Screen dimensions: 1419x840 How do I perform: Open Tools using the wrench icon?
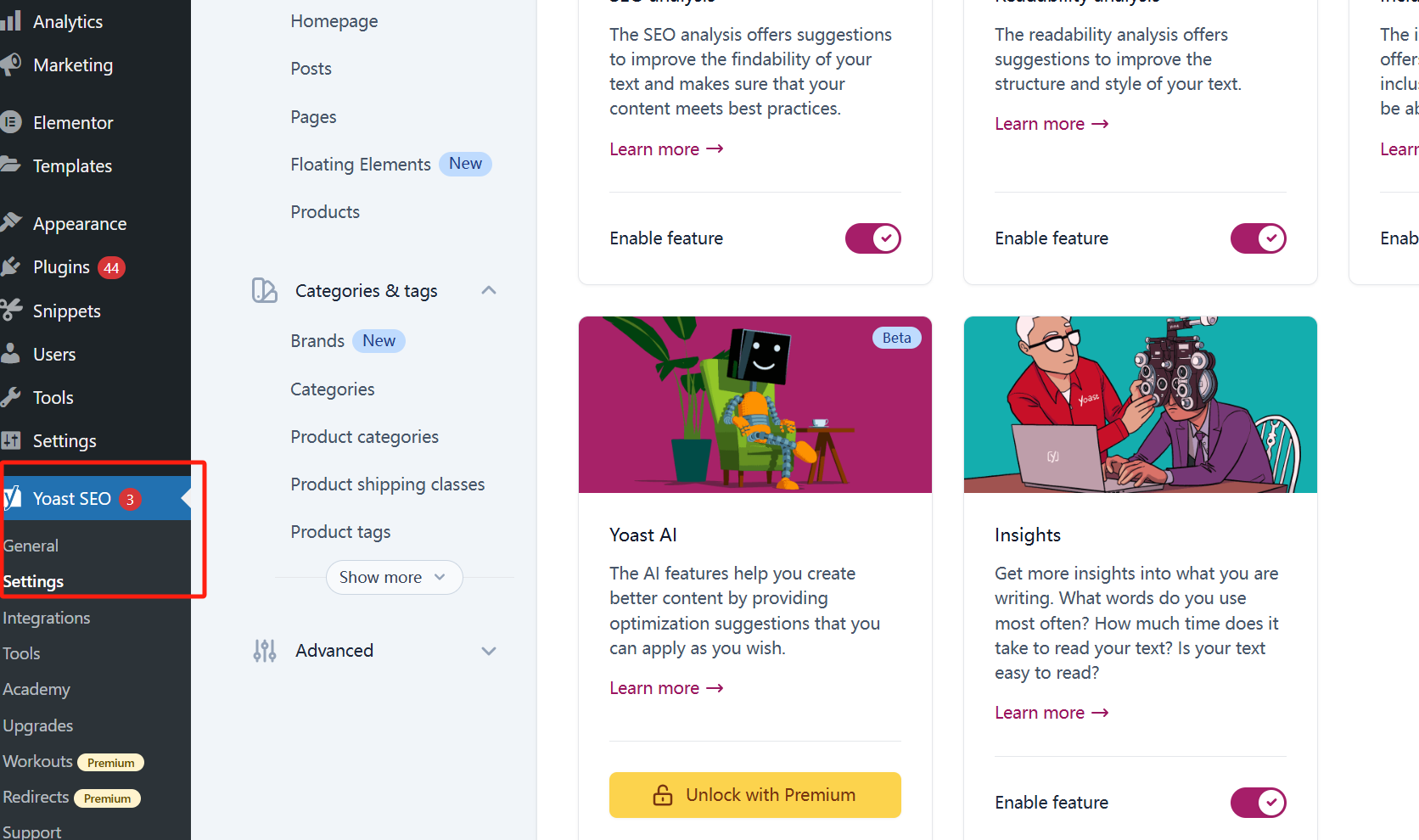tap(12, 396)
